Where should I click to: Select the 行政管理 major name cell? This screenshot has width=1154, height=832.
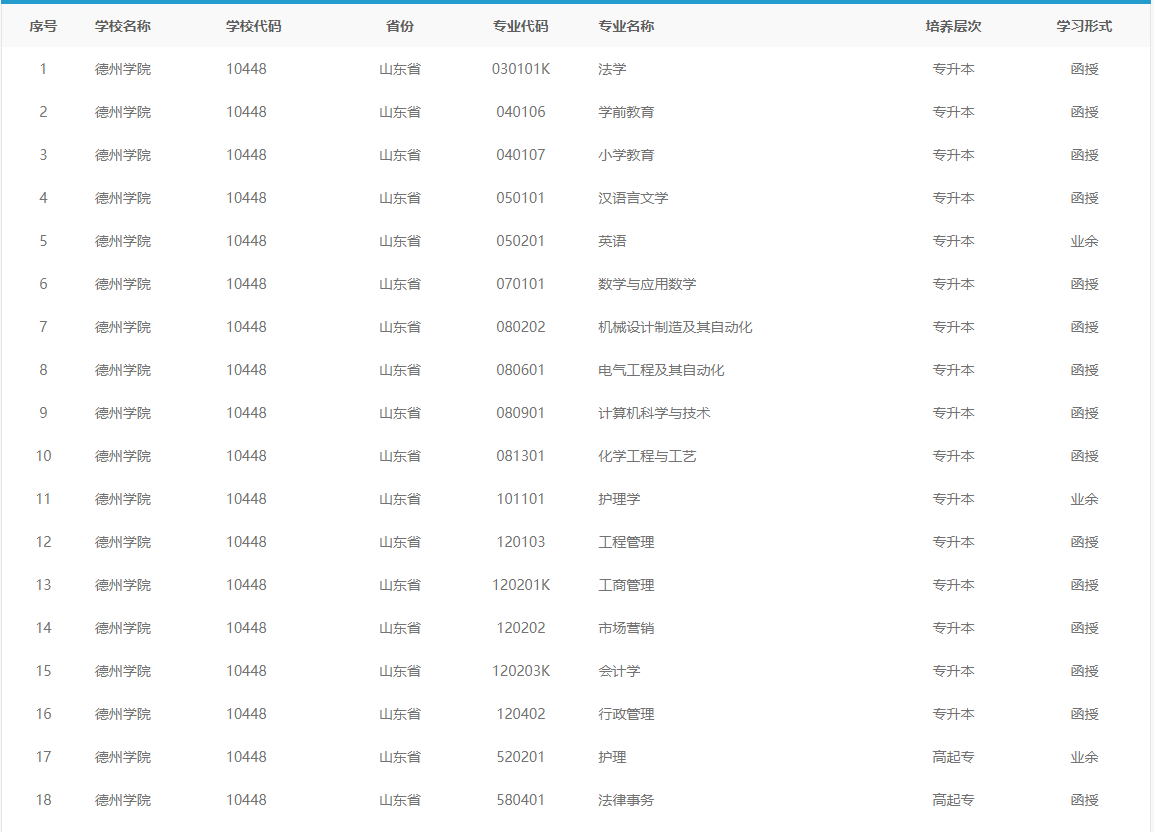click(626, 714)
